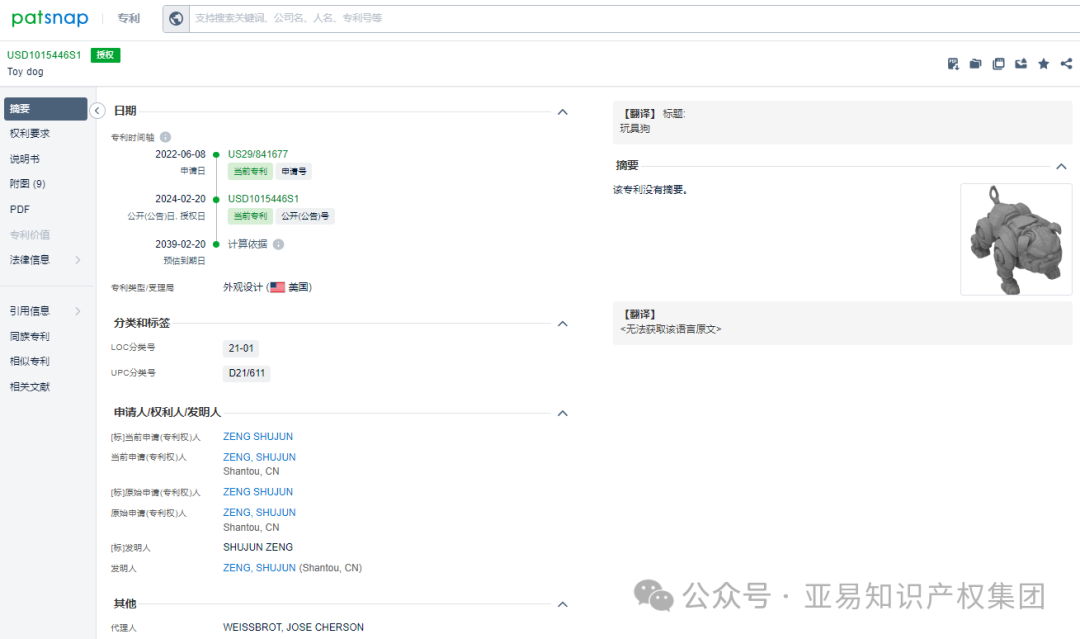Click the export icon near the star
The height and width of the screenshot is (639, 1080).
[1020, 63]
